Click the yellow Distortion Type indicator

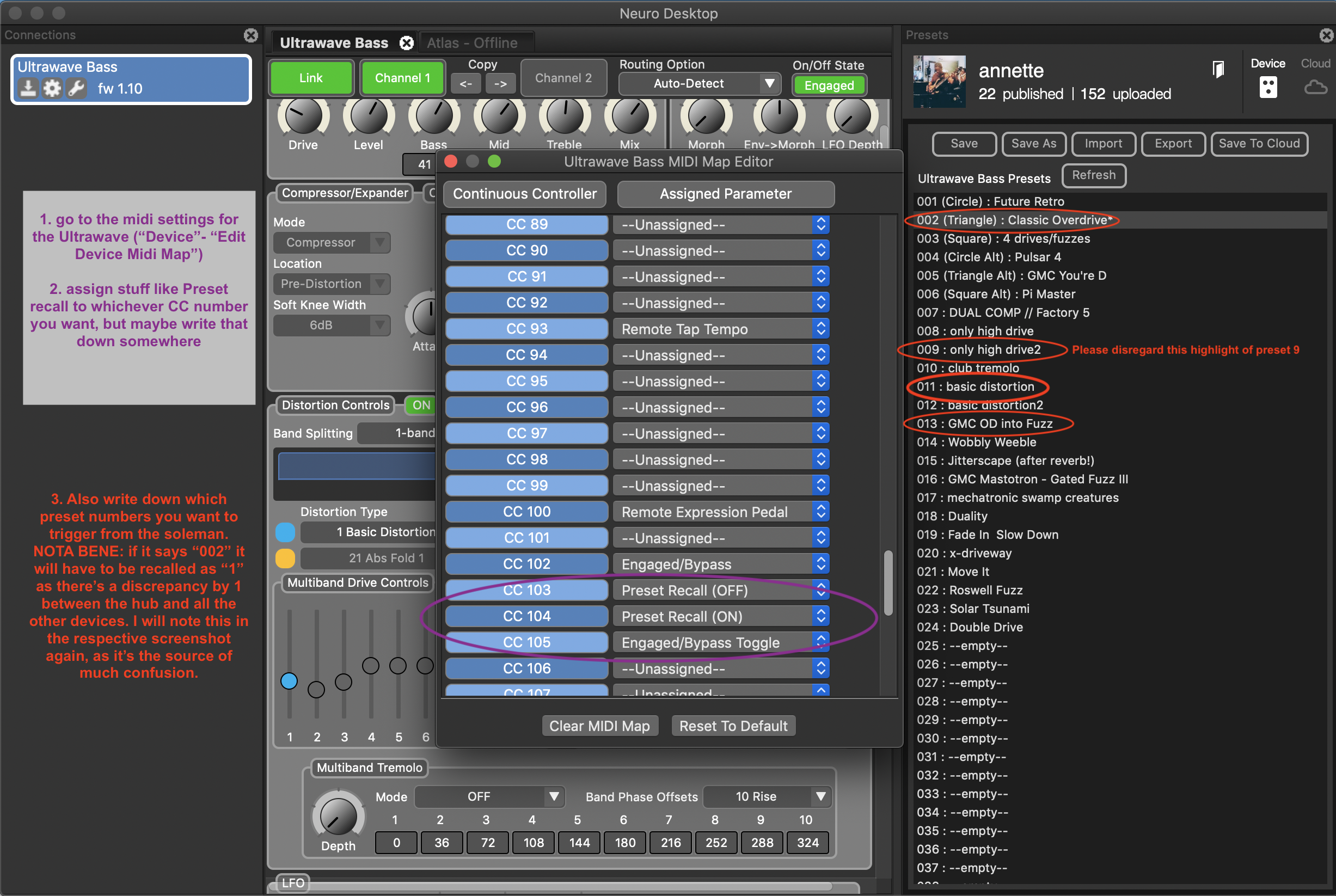285,559
